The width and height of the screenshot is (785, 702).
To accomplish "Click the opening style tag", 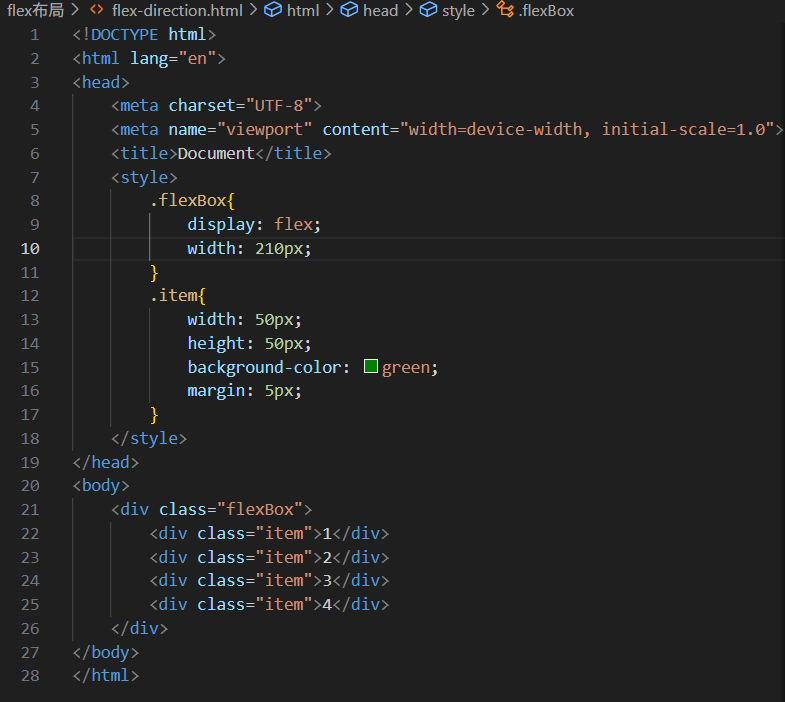I will pos(144,177).
